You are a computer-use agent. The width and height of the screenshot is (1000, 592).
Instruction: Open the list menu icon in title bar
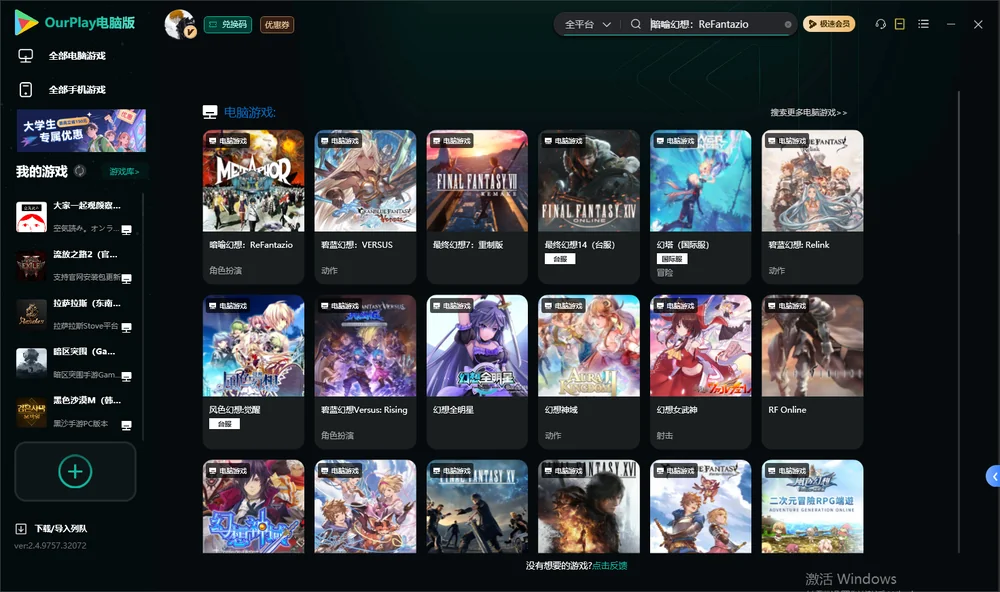[x=923, y=24]
